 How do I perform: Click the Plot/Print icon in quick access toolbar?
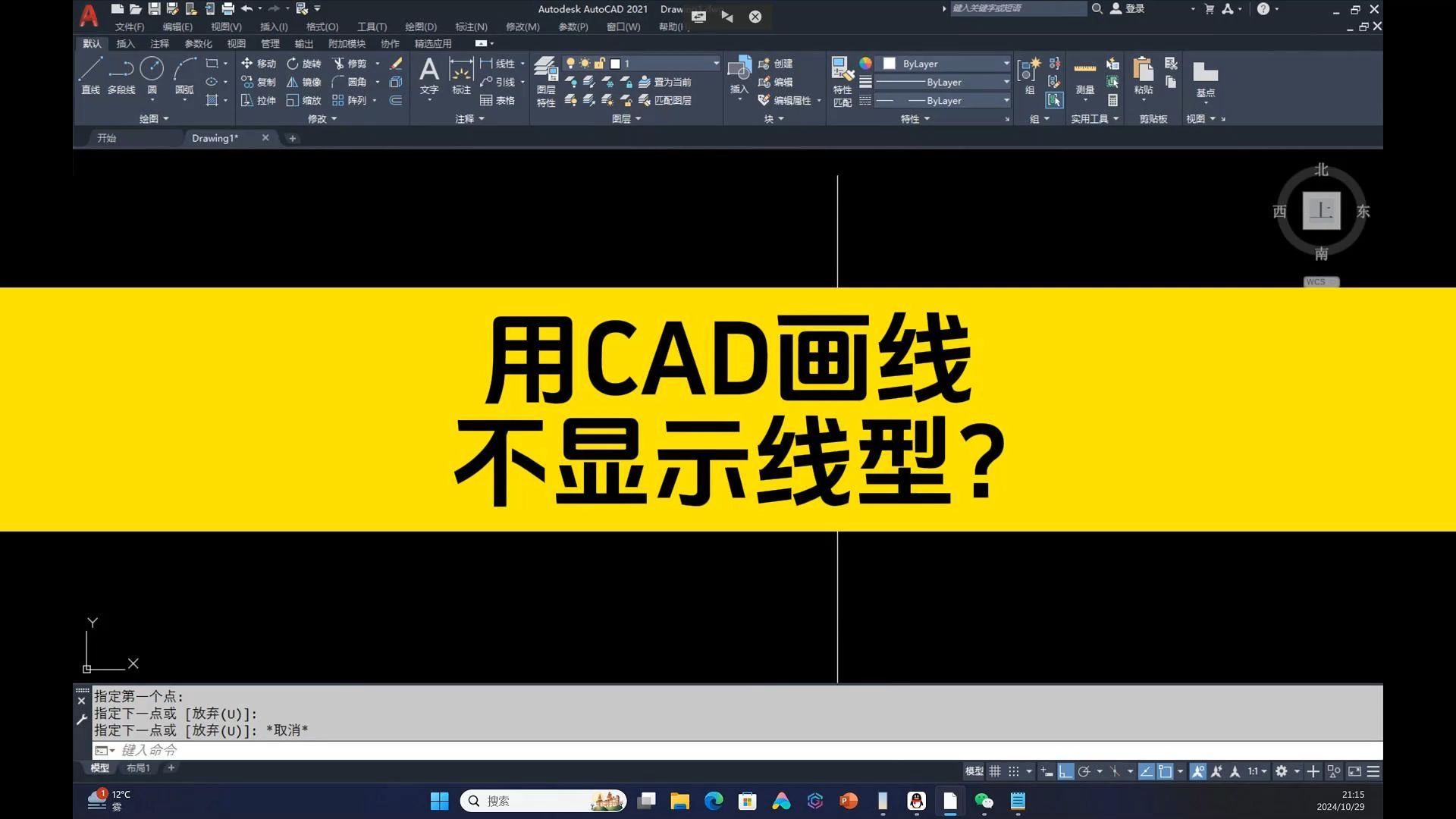click(x=227, y=9)
